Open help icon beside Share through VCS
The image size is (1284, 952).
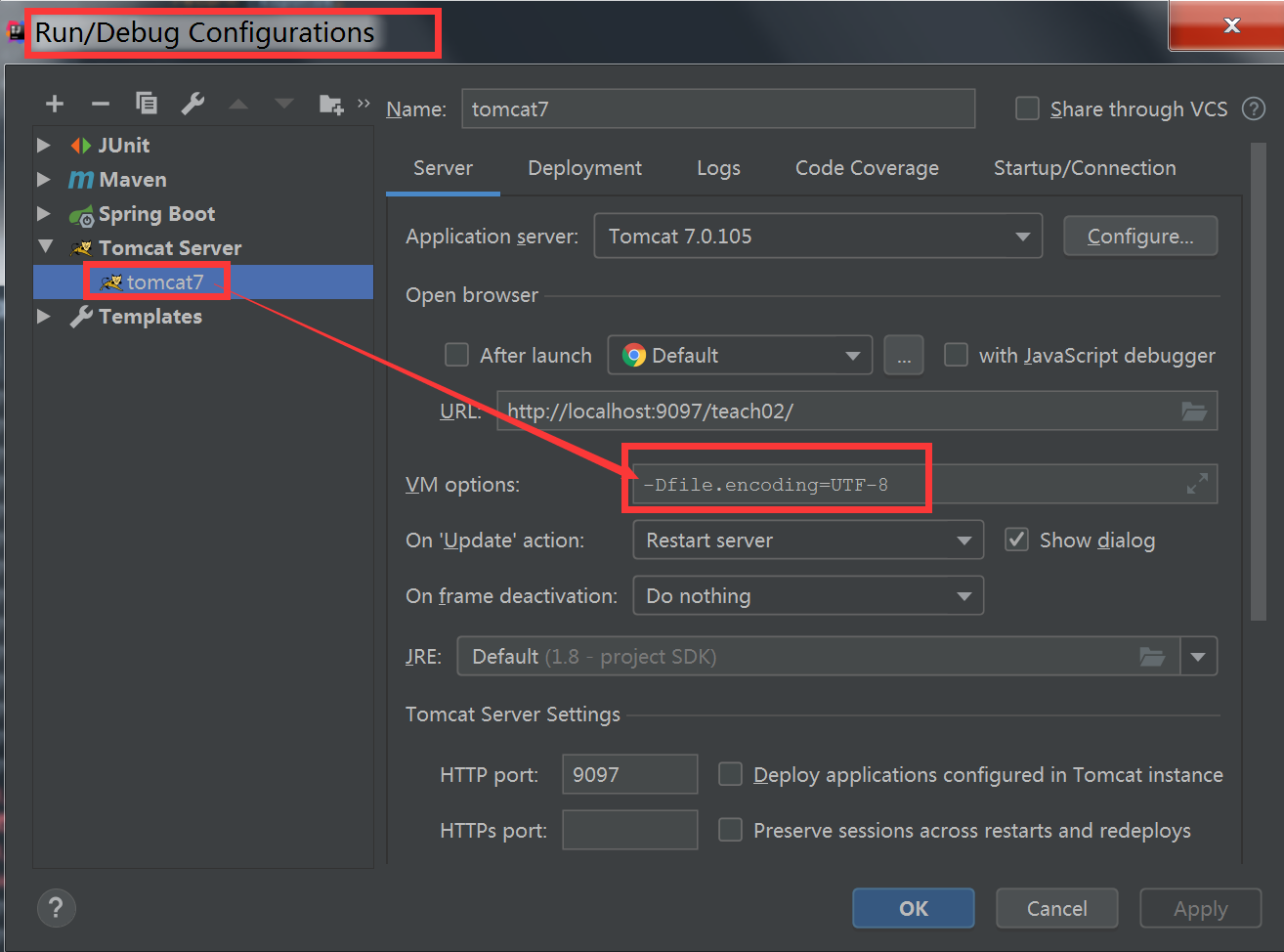click(1254, 108)
